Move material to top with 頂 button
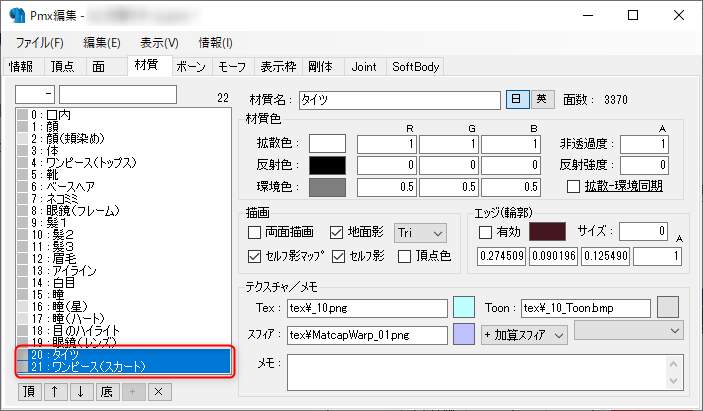 30,392
